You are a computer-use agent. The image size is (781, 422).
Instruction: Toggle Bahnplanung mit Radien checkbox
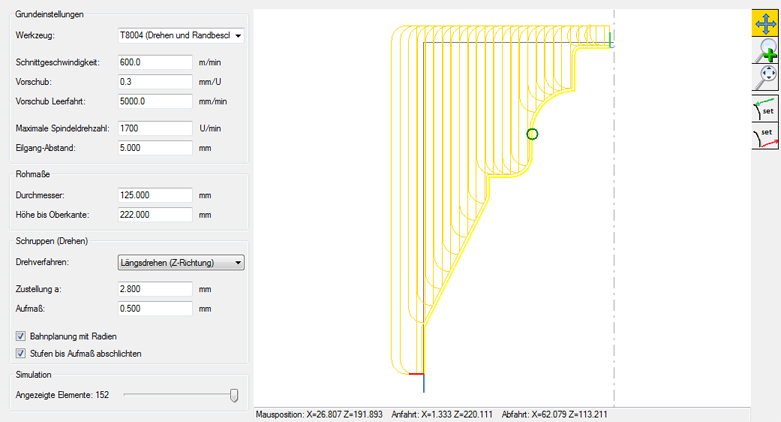point(21,336)
